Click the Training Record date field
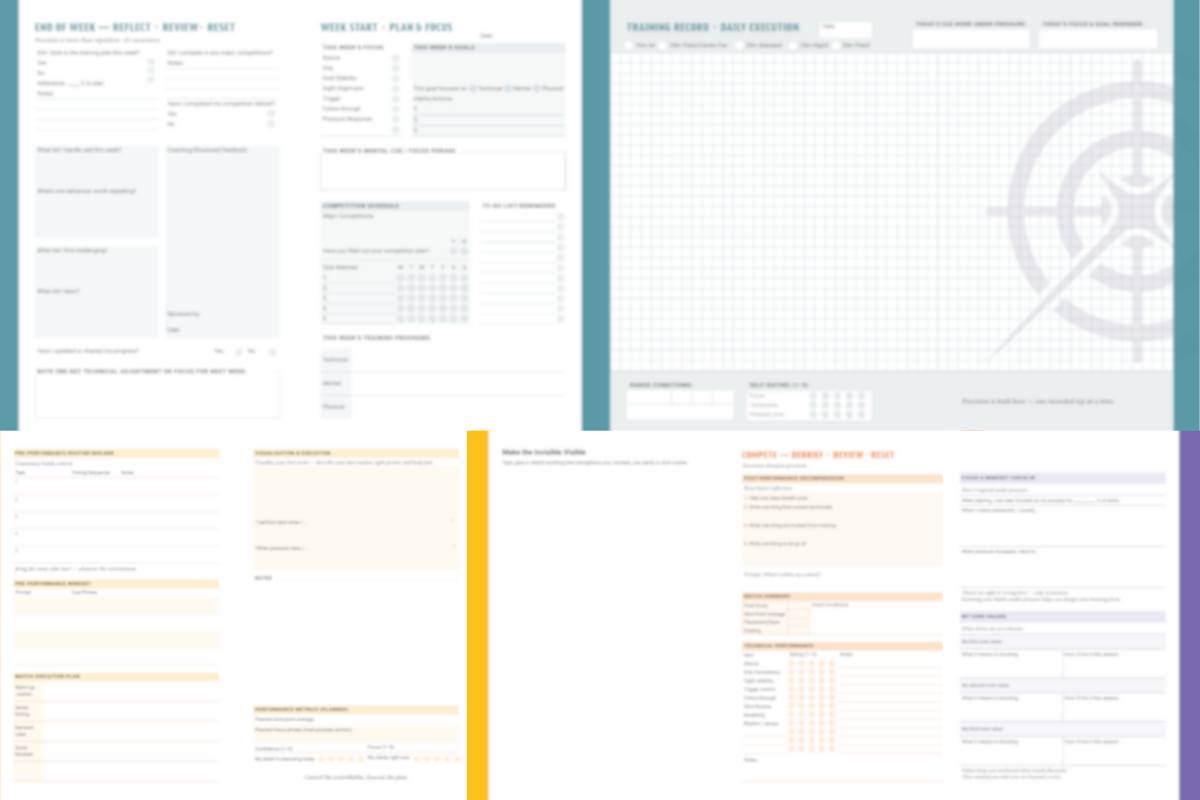 [x=845, y=31]
